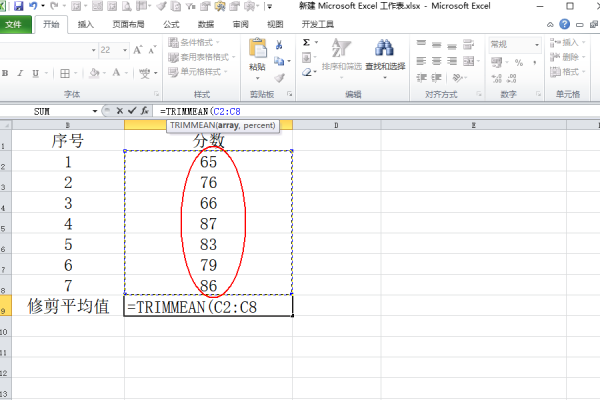600x400 pixels.
Task: Open Conditional Formatting (条件格式) dropdown
Action: point(194,42)
